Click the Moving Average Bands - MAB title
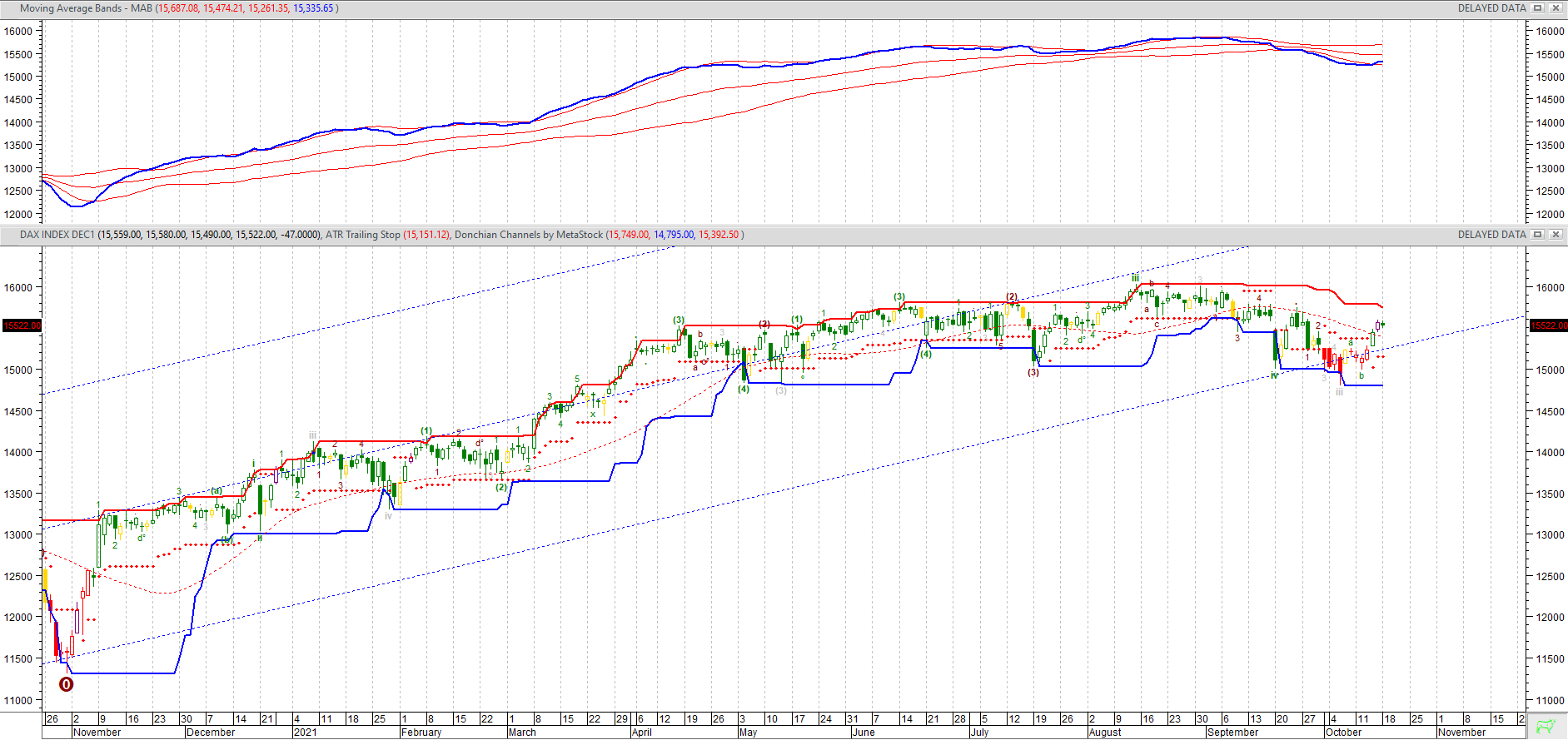Screen dimensions: 1568x740 (x=86, y=8)
